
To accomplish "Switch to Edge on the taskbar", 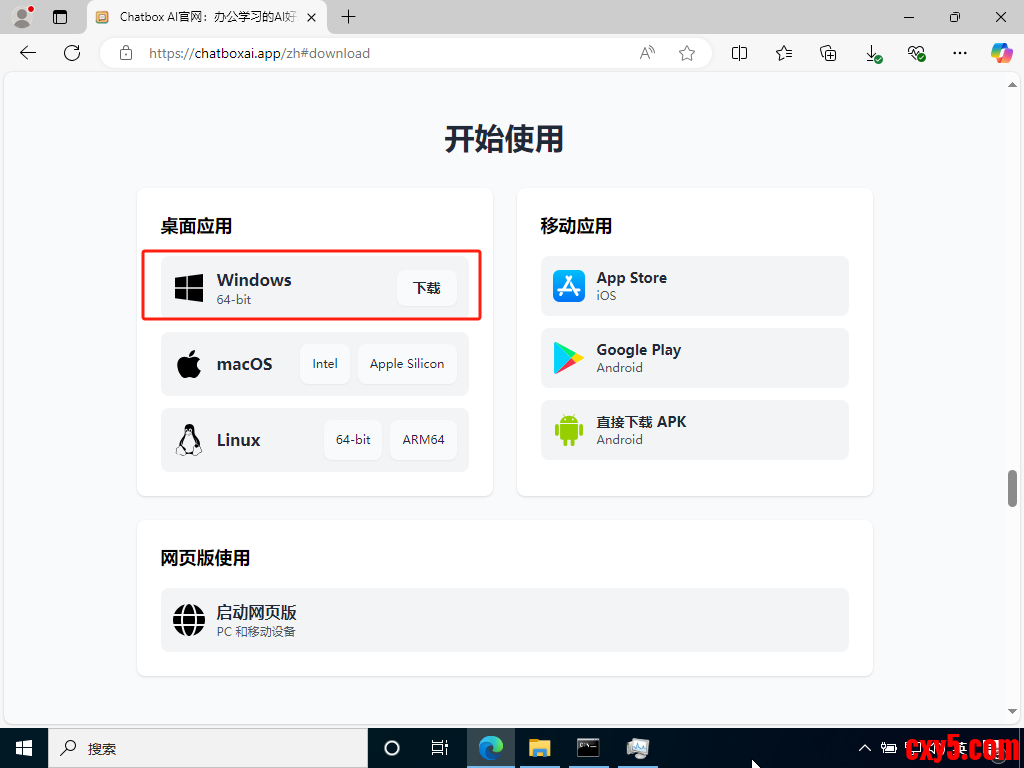I will click(x=490, y=748).
